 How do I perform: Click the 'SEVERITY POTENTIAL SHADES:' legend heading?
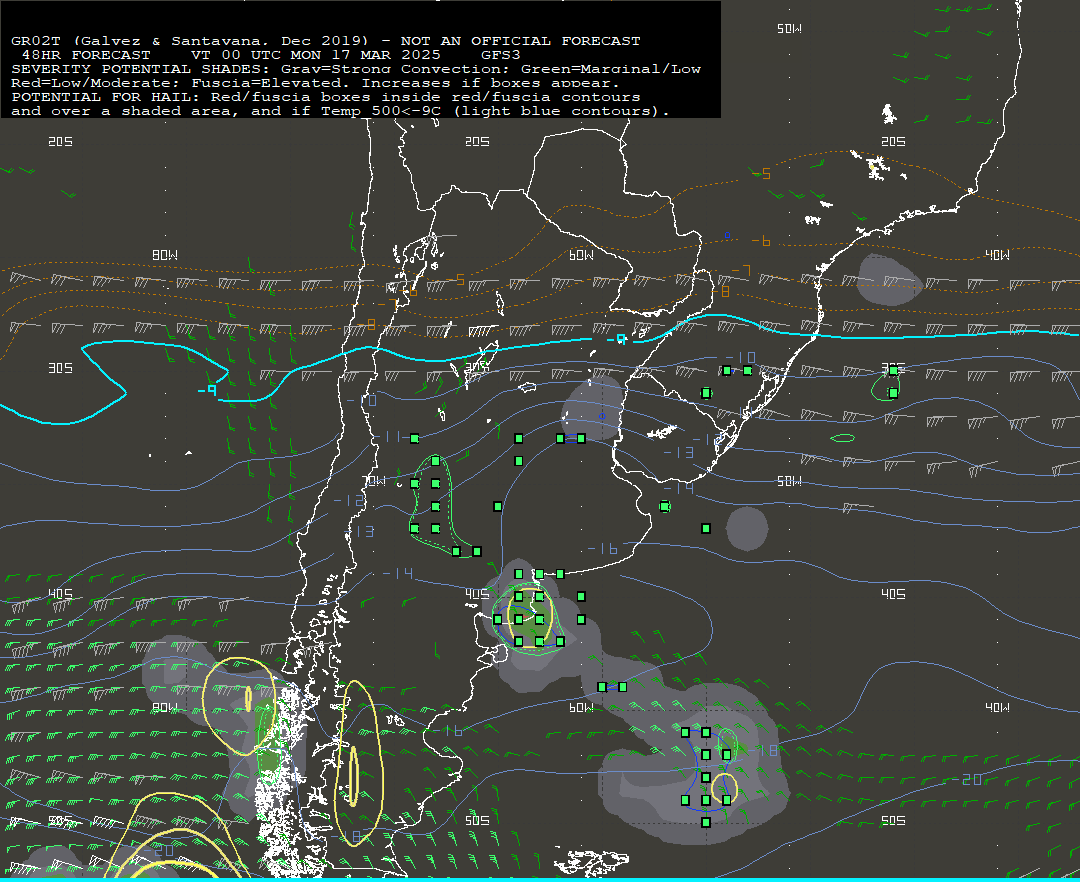click(143, 69)
